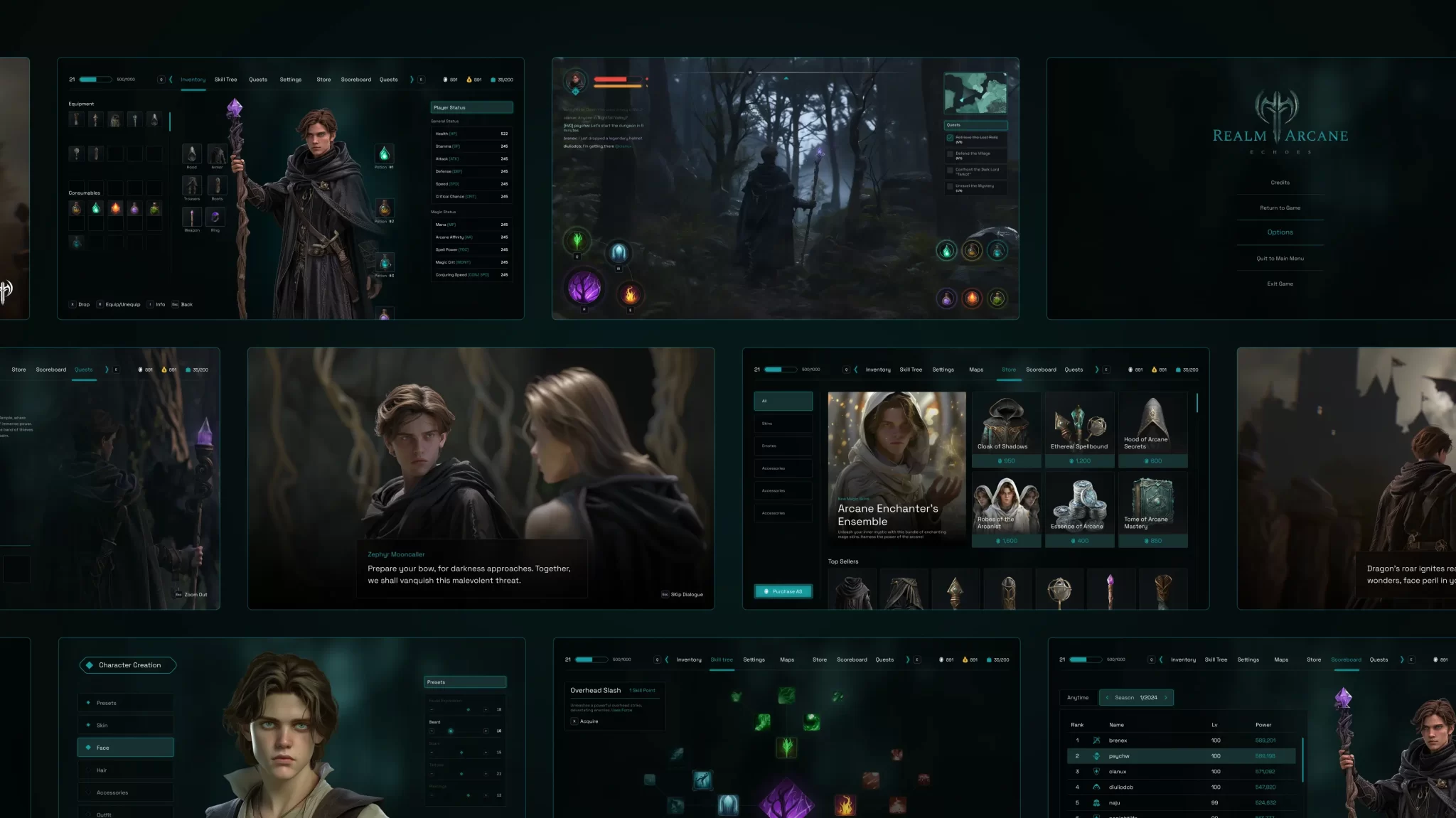This screenshot has height=818, width=1456.
Task: Check the Defend the Village quest box
Action: coord(950,154)
